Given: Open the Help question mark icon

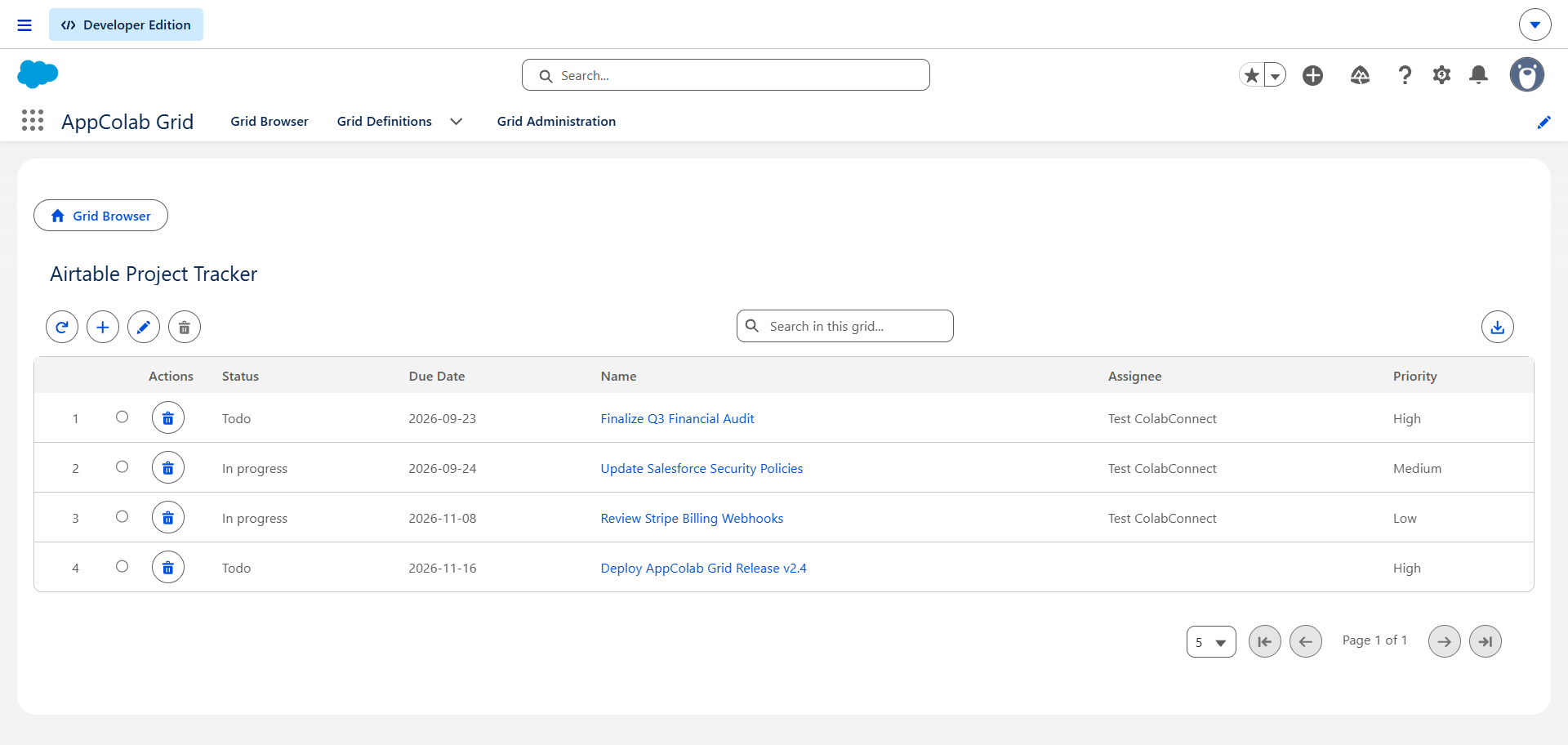Looking at the screenshot, I should [x=1405, y=75].
